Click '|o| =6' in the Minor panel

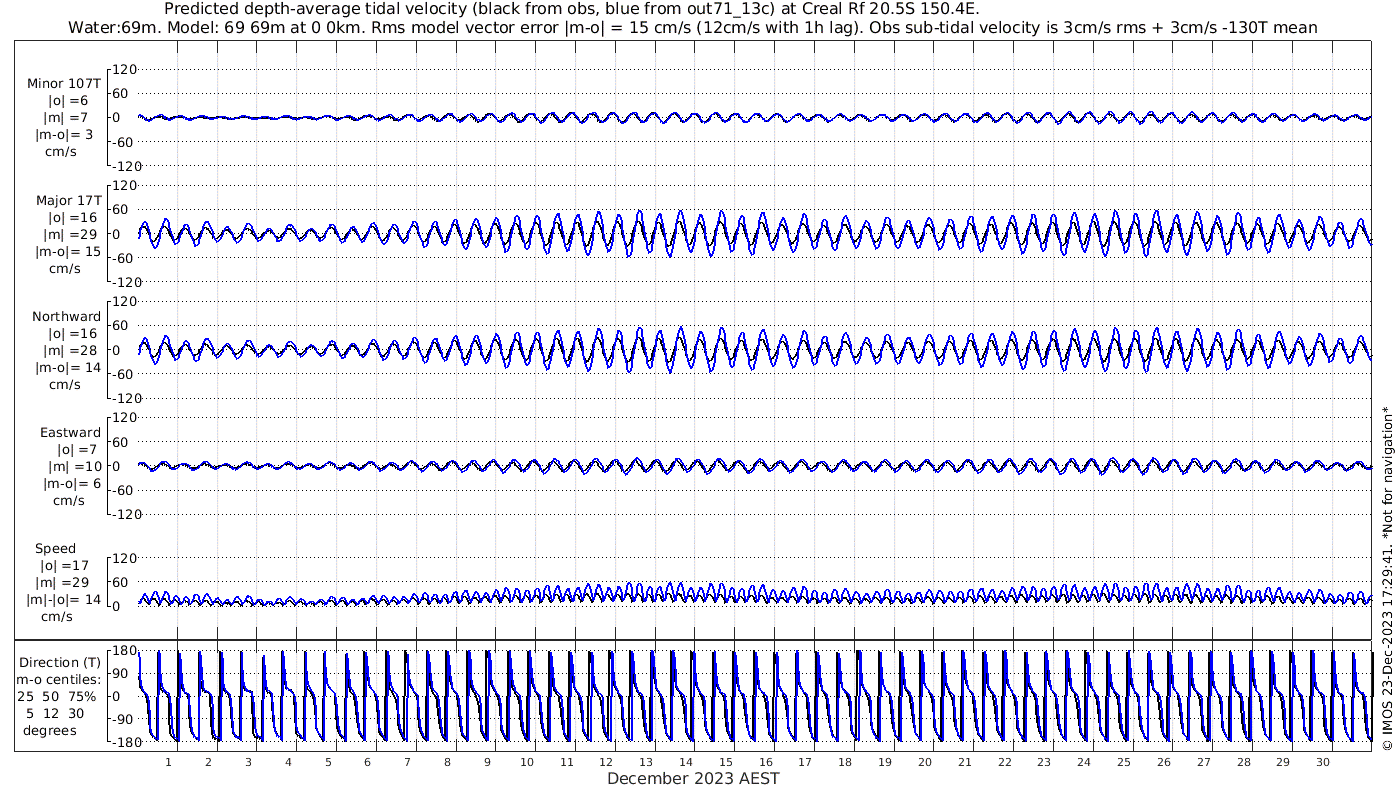point(68,101)
